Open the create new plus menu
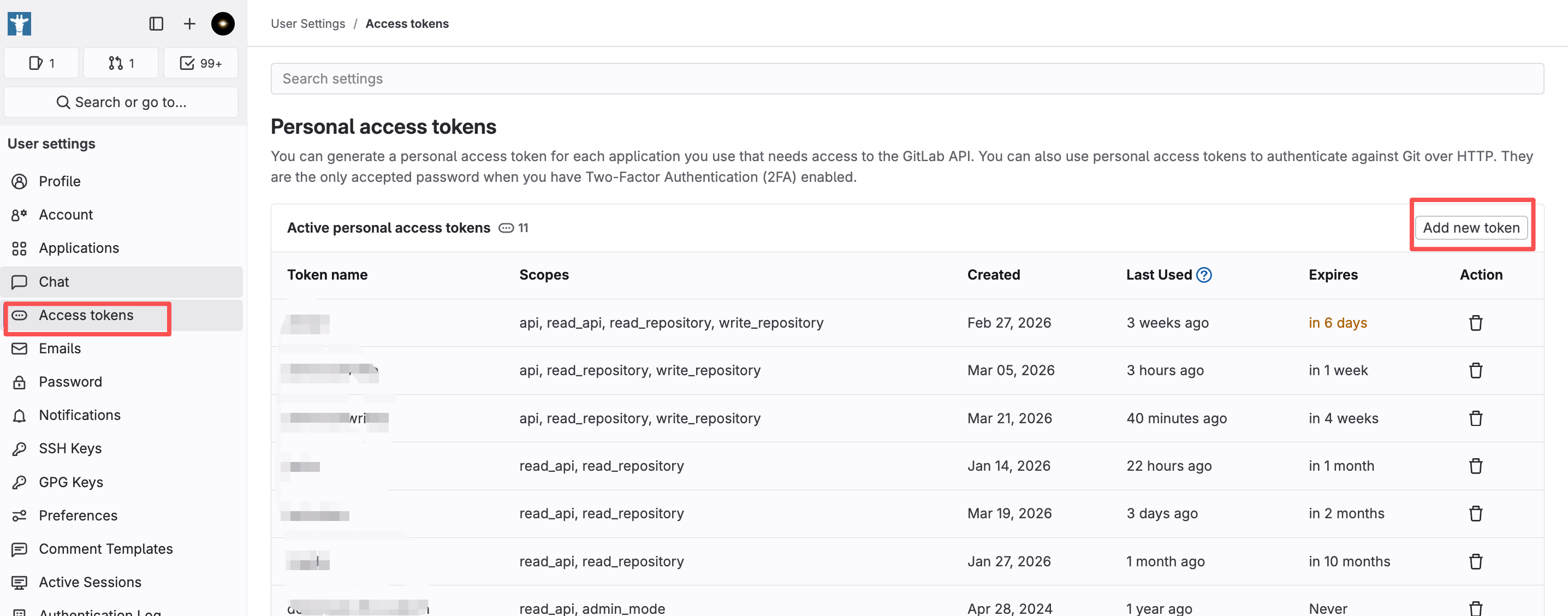This screenshot has width=1568, height=616. pos(189,23)
